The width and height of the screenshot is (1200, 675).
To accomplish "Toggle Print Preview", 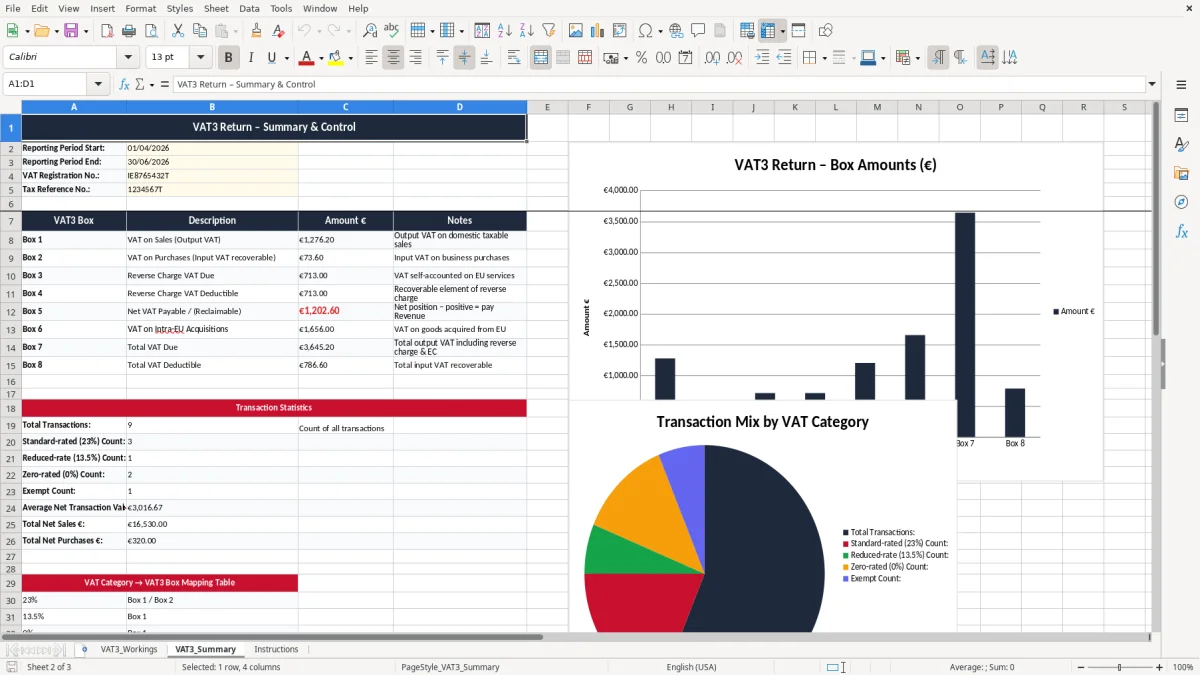I will coord(151,31).
